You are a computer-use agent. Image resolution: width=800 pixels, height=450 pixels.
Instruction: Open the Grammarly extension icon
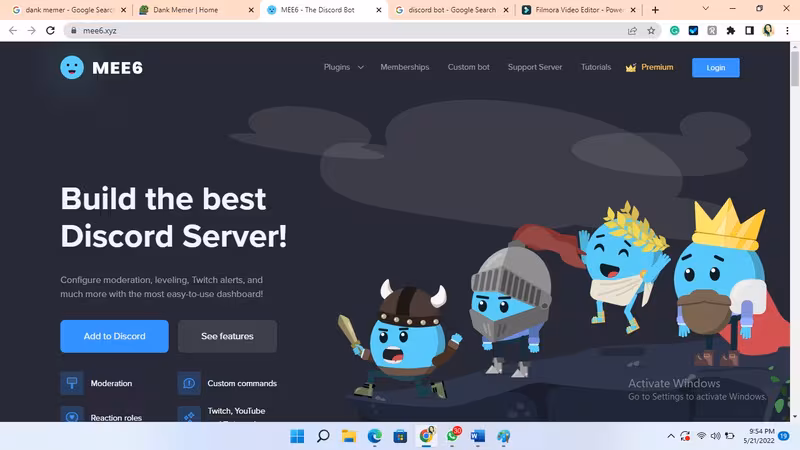click(674, 31)
